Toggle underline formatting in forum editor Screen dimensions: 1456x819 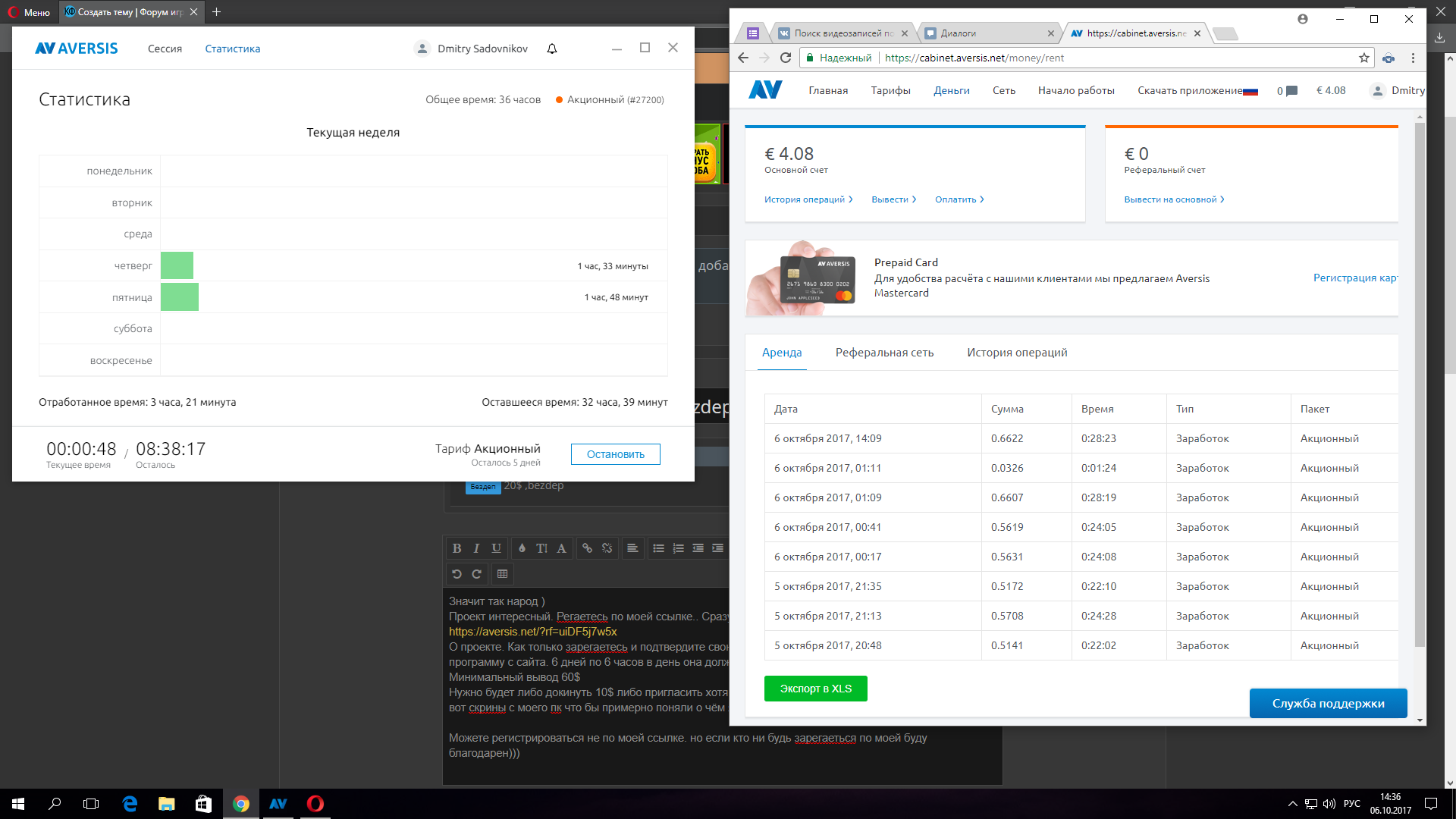click(x=496, y=548)
